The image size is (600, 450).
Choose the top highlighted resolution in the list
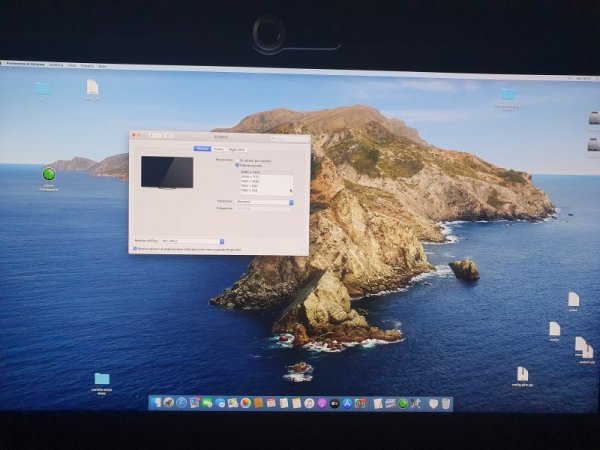tap(266, 172)
